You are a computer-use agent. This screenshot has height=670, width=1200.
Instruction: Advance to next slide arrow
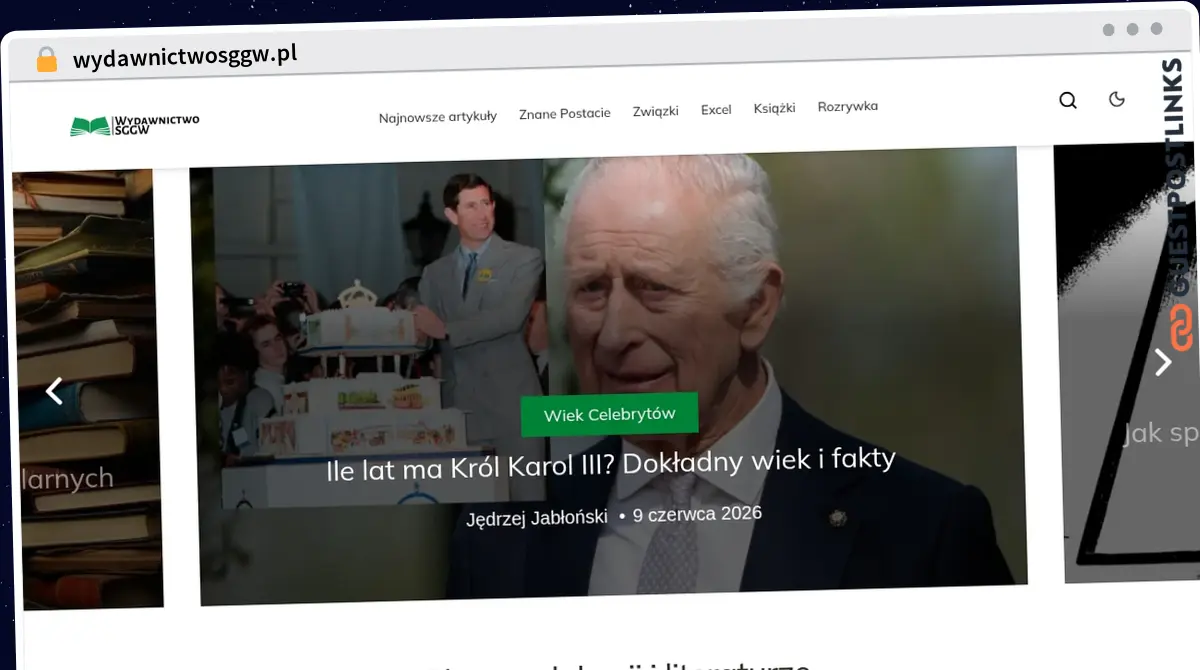point(1163,361)
